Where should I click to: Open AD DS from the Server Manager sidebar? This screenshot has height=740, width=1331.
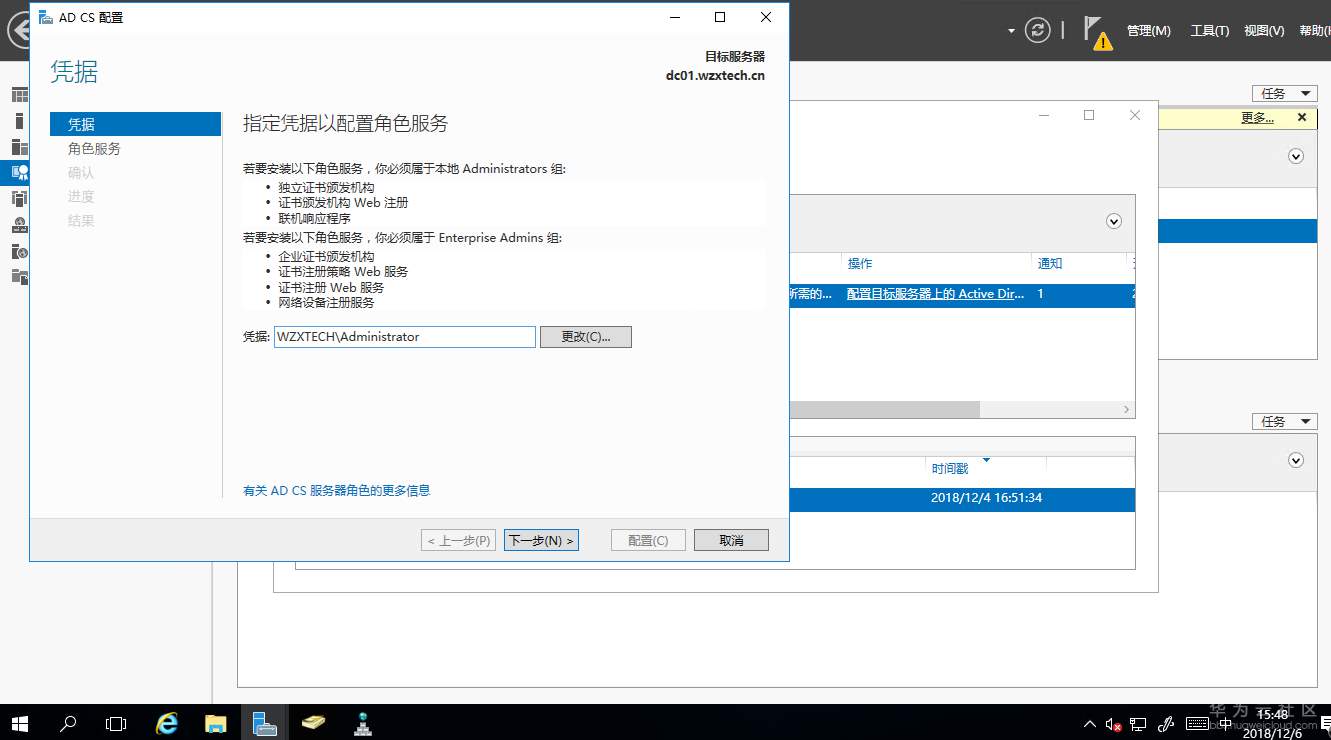pyautogui.click(x=20, y=197)
